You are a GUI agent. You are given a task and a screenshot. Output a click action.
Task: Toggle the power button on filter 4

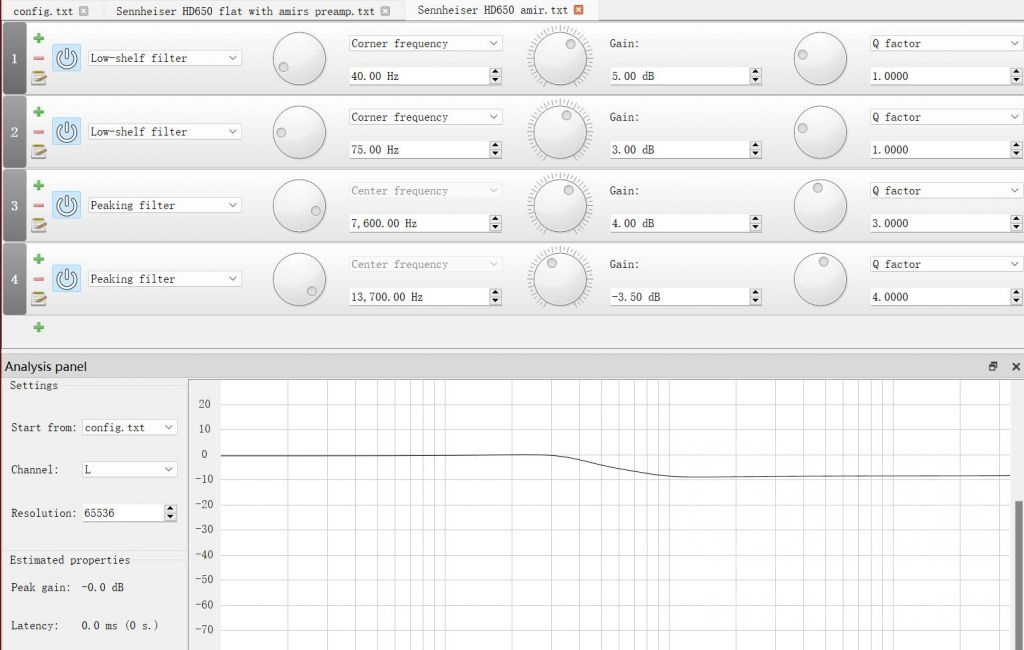tap(67, 279)
